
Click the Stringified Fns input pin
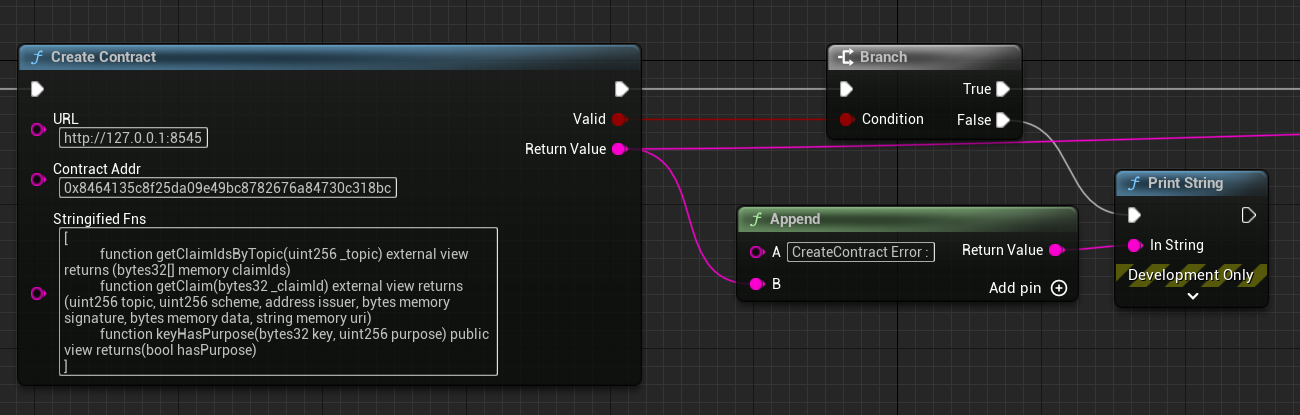click(x=38, y=293)
